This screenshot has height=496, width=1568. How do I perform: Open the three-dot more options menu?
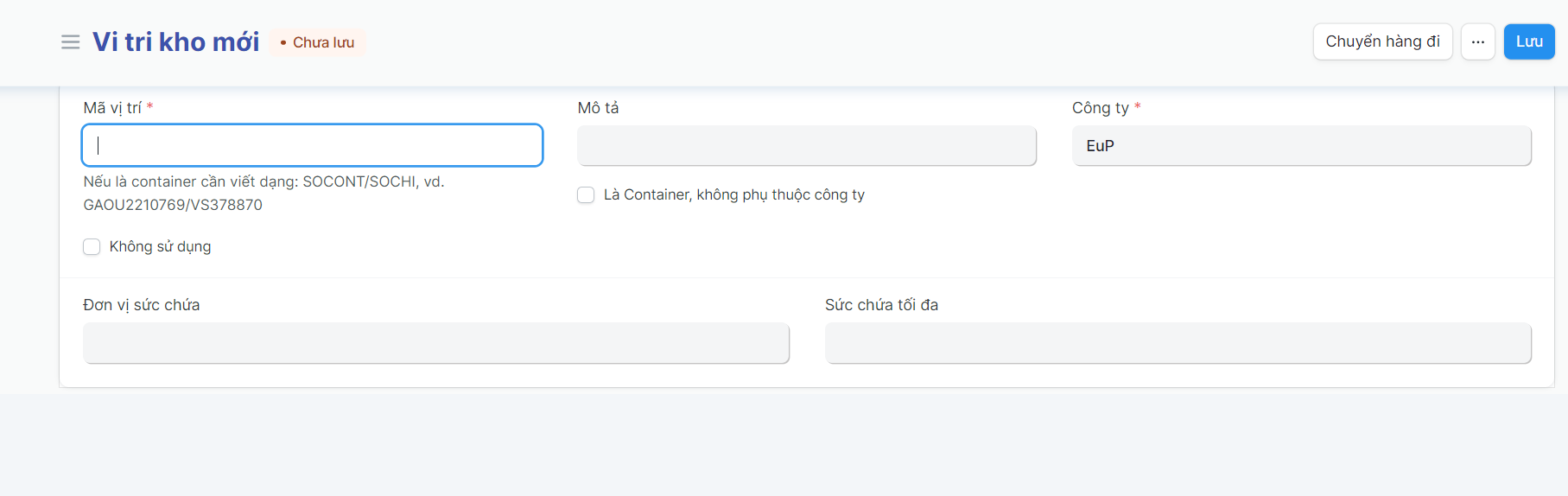tap(1478, 42)
